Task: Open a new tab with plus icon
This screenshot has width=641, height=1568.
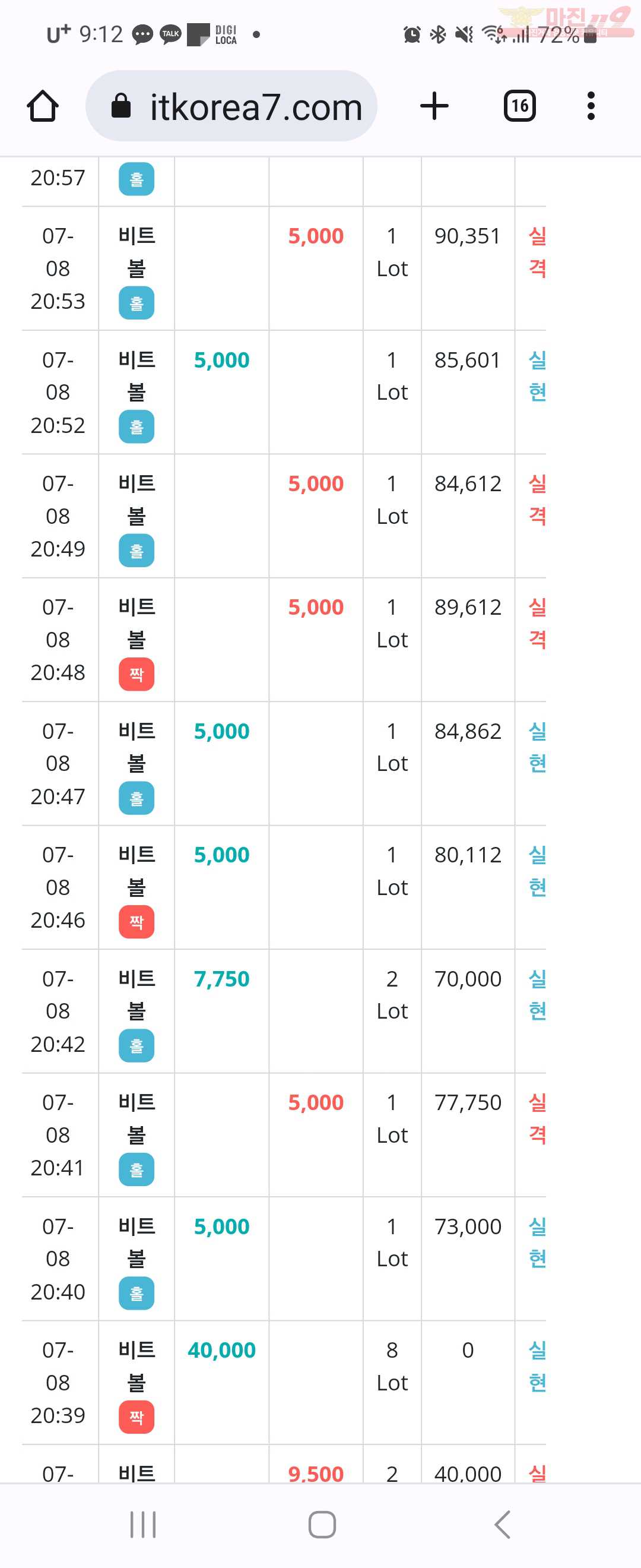Action: pyautogui.click(x=434, y=106)
